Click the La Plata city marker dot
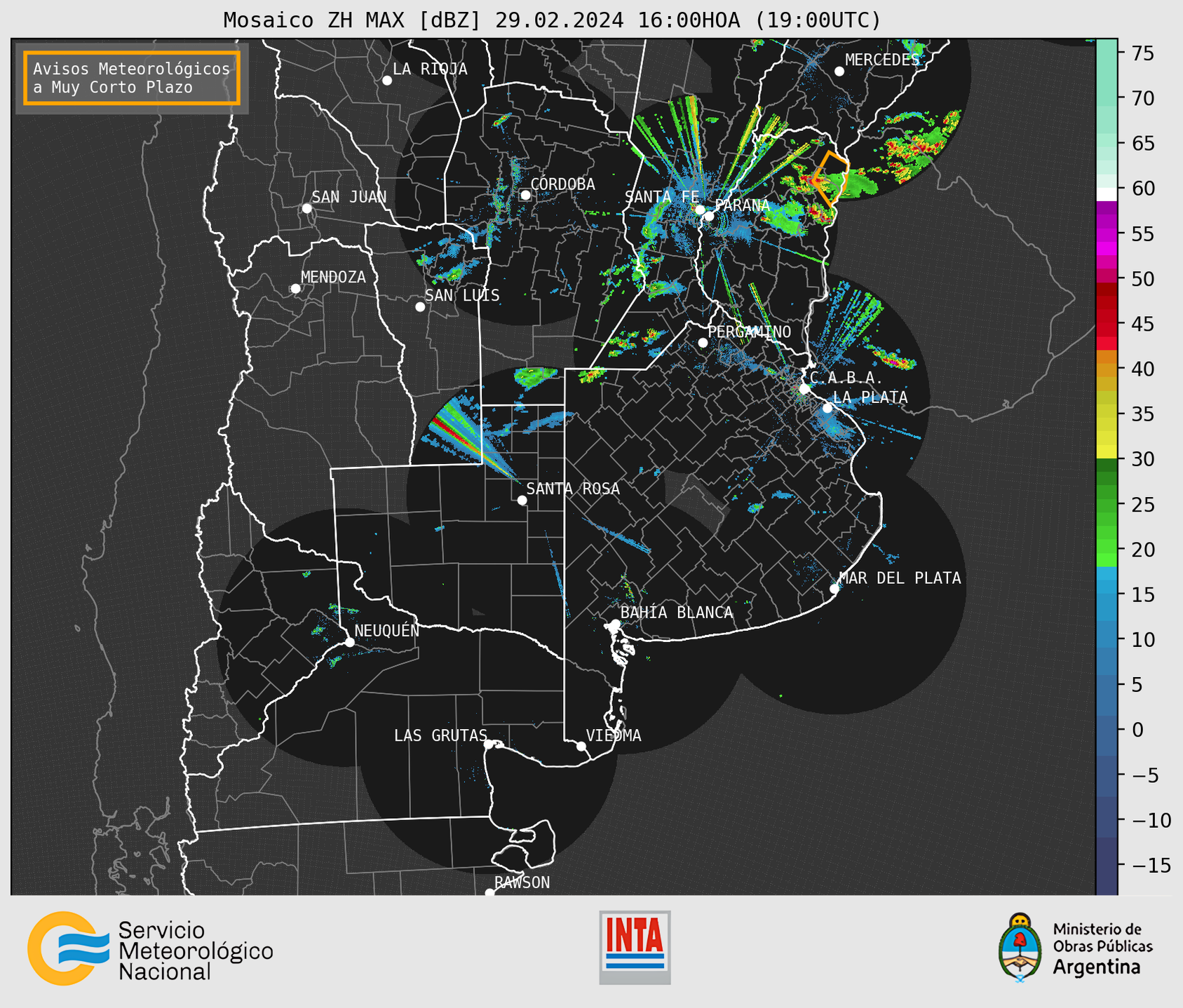This screenshot has width=1183, height=1008. pos(827,408)
